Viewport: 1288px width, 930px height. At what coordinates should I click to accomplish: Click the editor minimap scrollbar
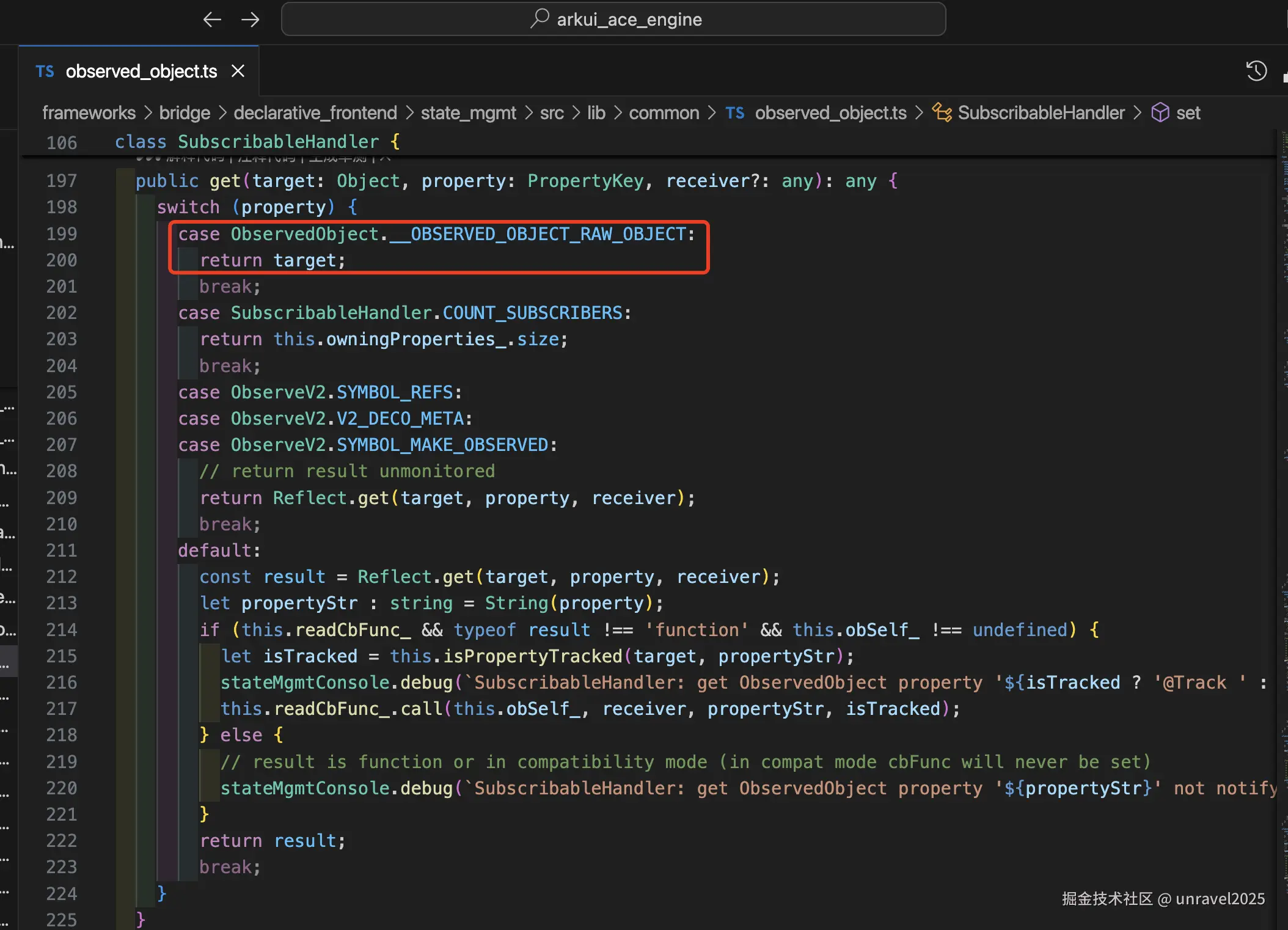point(1282,428)
